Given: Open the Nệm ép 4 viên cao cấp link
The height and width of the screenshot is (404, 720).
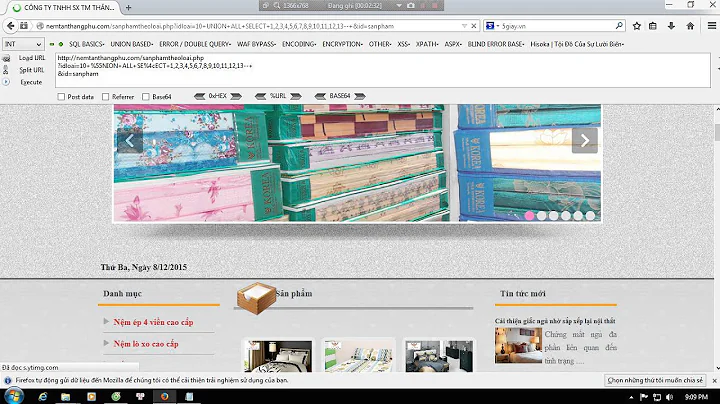Looking at the screenshot, I should tap(153, 322).
